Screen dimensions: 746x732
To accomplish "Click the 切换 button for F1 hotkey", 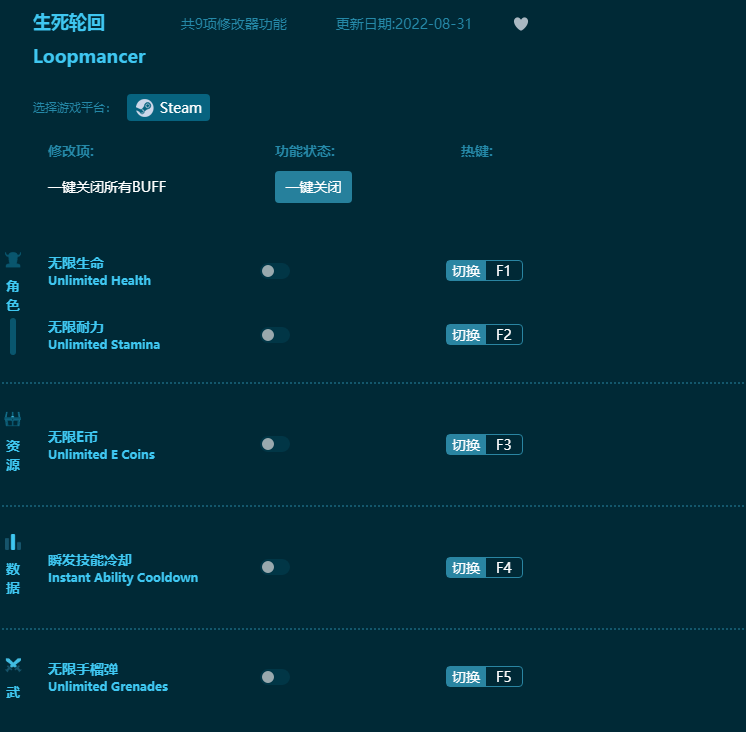I will (x=466, y=271).
